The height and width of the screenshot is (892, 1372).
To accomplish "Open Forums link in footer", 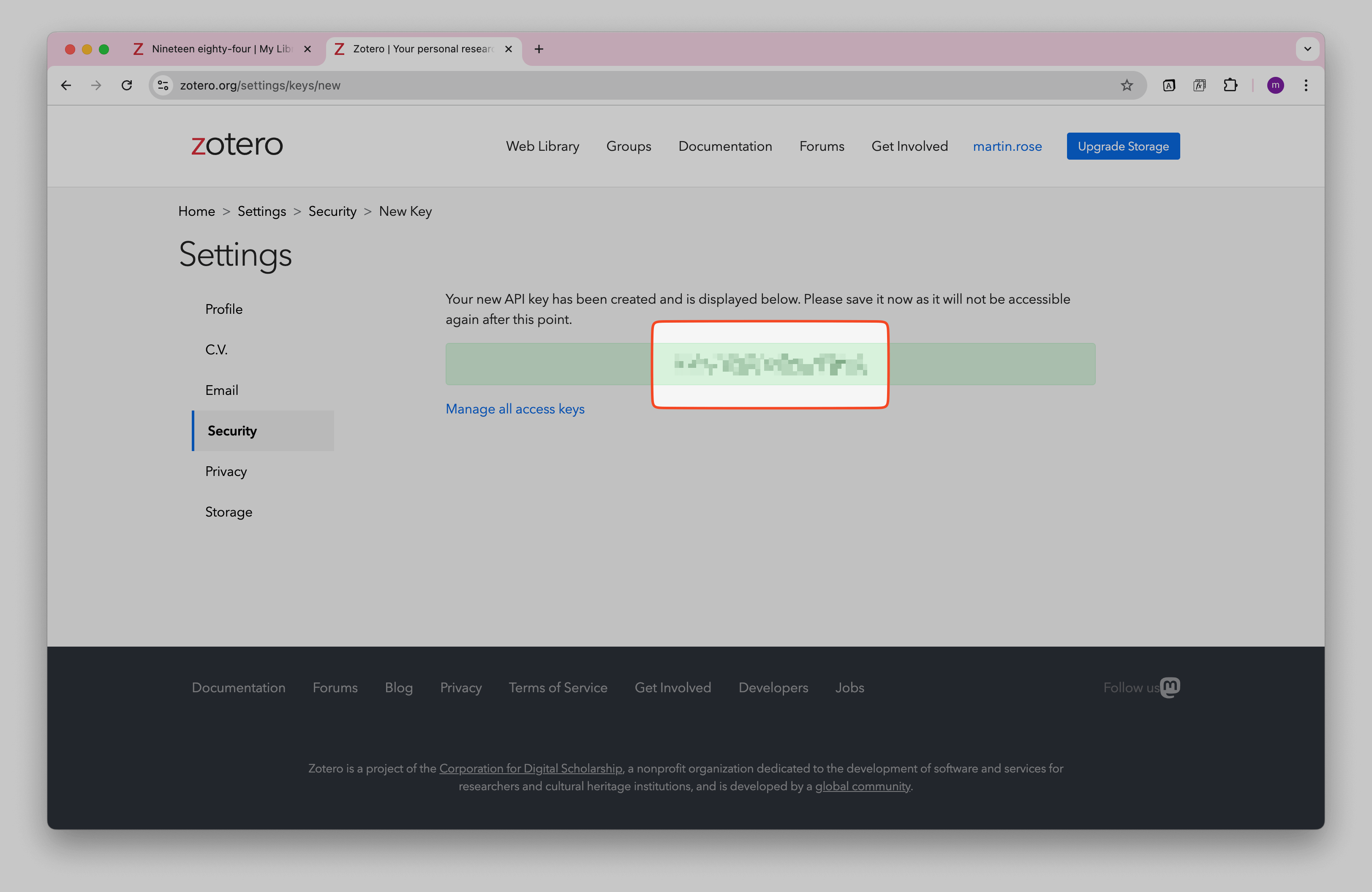I will pyautogui.click(x=335, y=688).
